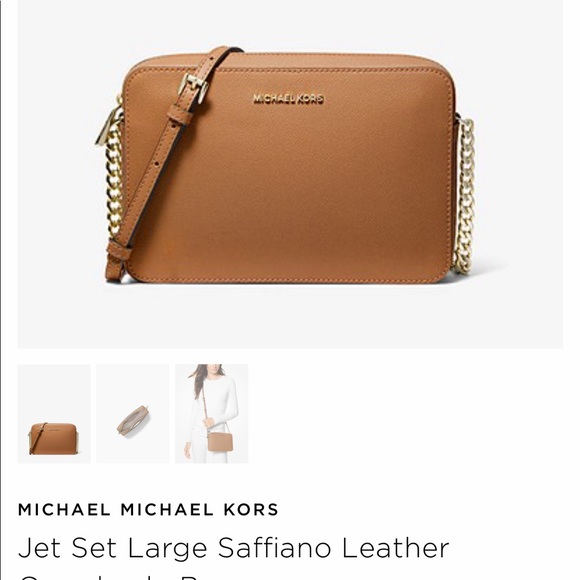Select the front view bag thumbnail
This screenshot has height=580, width=580.
tap(54, 414)
